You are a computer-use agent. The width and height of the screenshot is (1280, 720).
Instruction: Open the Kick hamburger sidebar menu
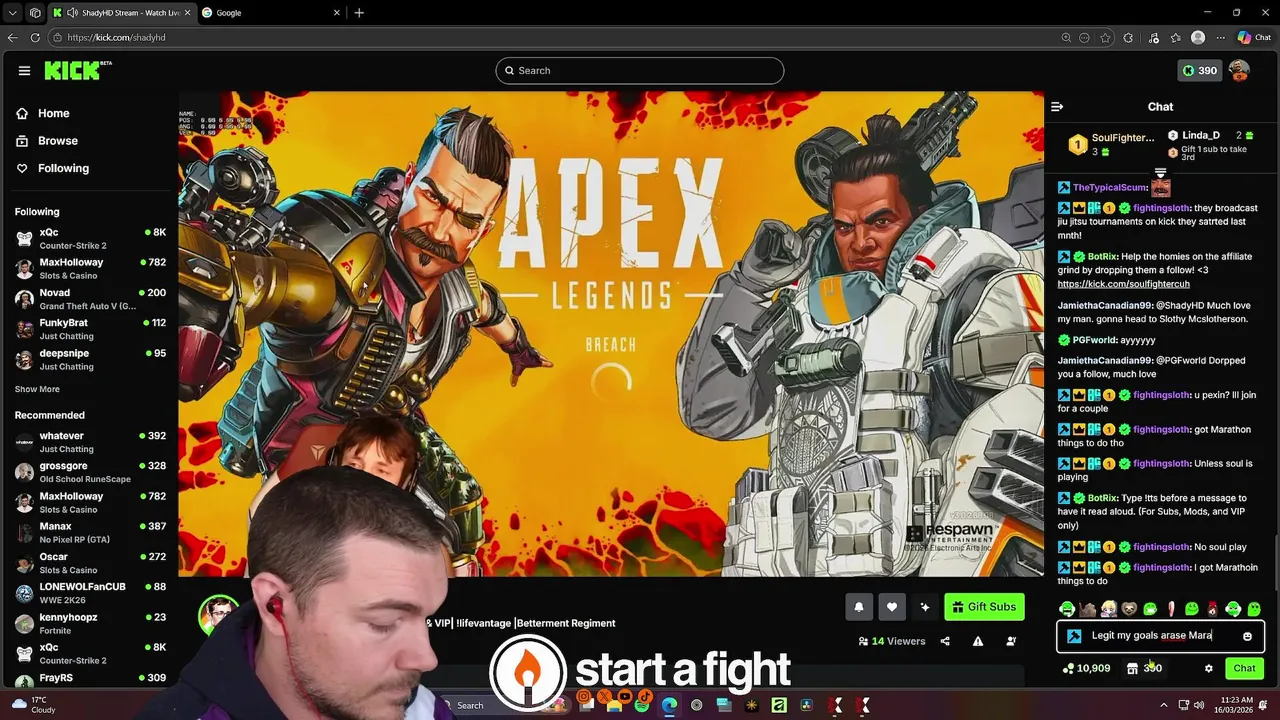pos(24,71)
